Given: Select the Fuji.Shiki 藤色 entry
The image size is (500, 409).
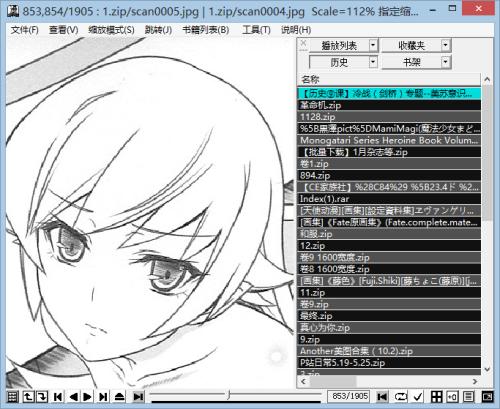Looking at the screenshot, I should point(389,281).
